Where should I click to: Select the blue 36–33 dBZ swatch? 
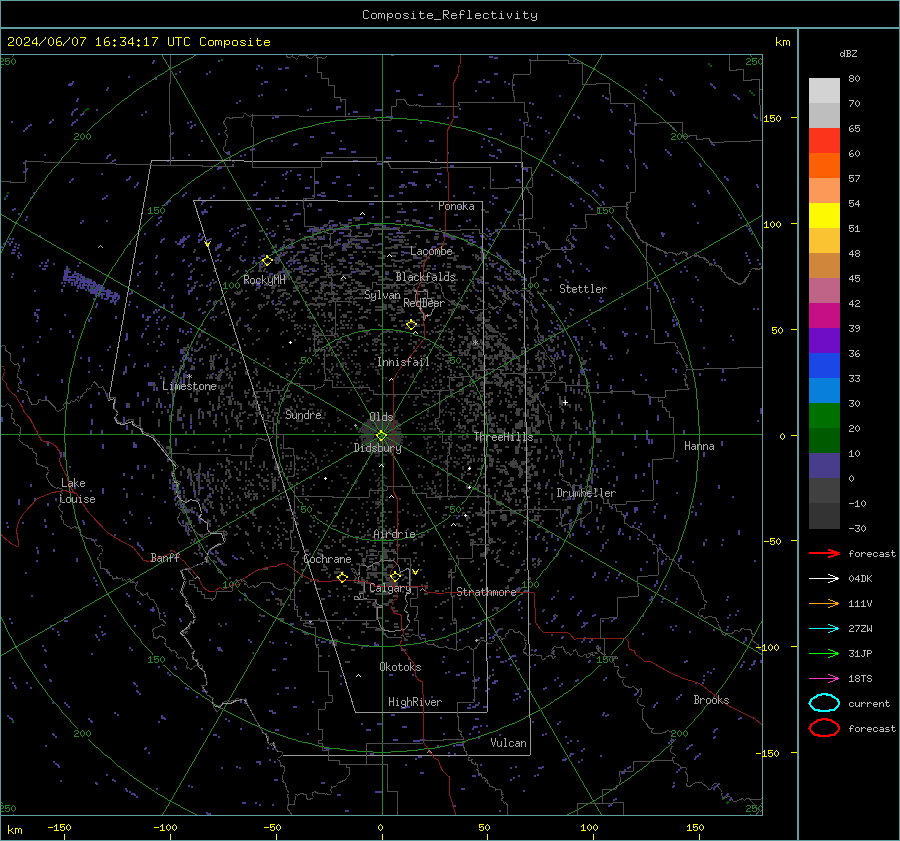pyautogui.click(x=824, y=366)
